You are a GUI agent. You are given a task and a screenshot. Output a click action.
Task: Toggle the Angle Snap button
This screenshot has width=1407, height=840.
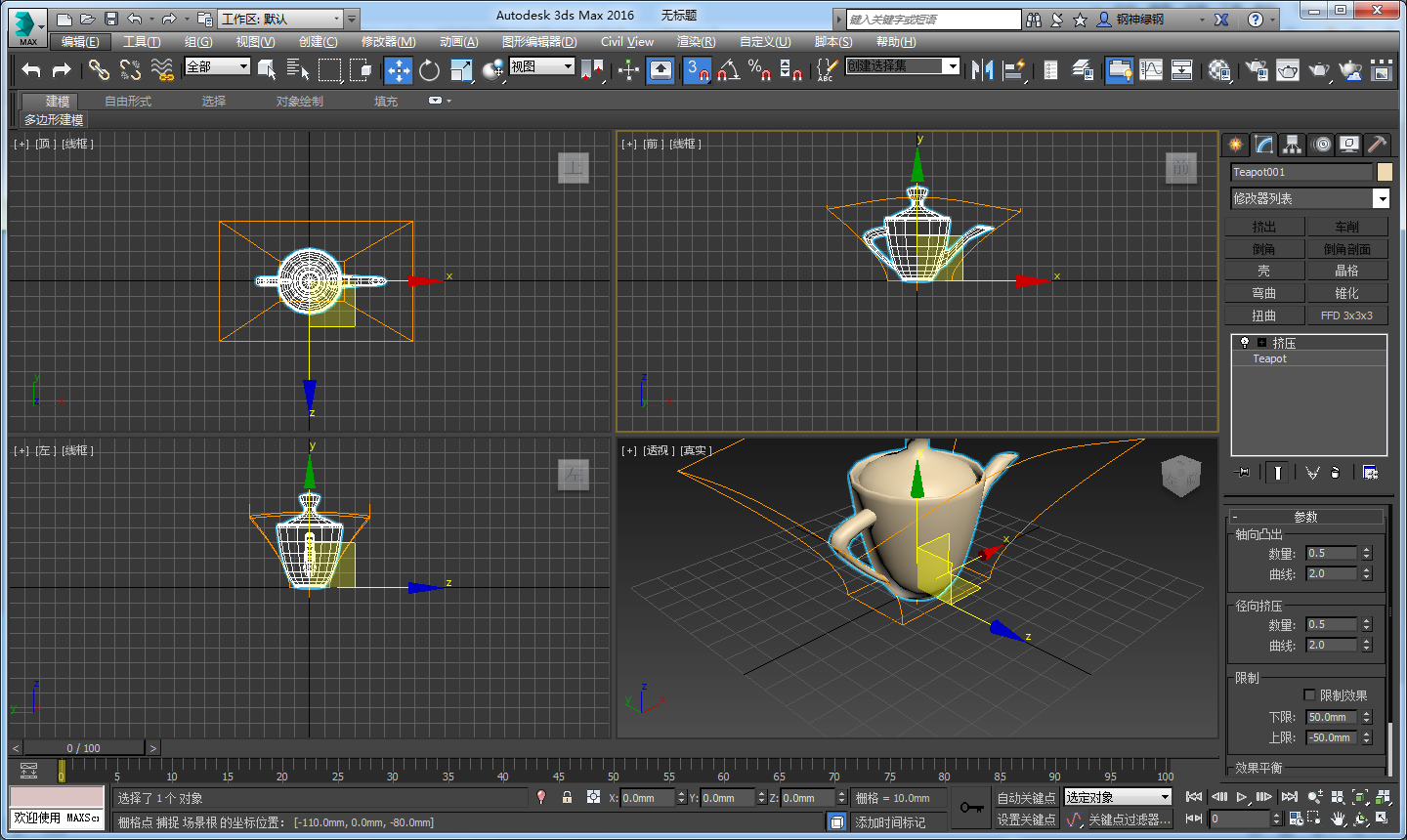[x=729, y=69]
